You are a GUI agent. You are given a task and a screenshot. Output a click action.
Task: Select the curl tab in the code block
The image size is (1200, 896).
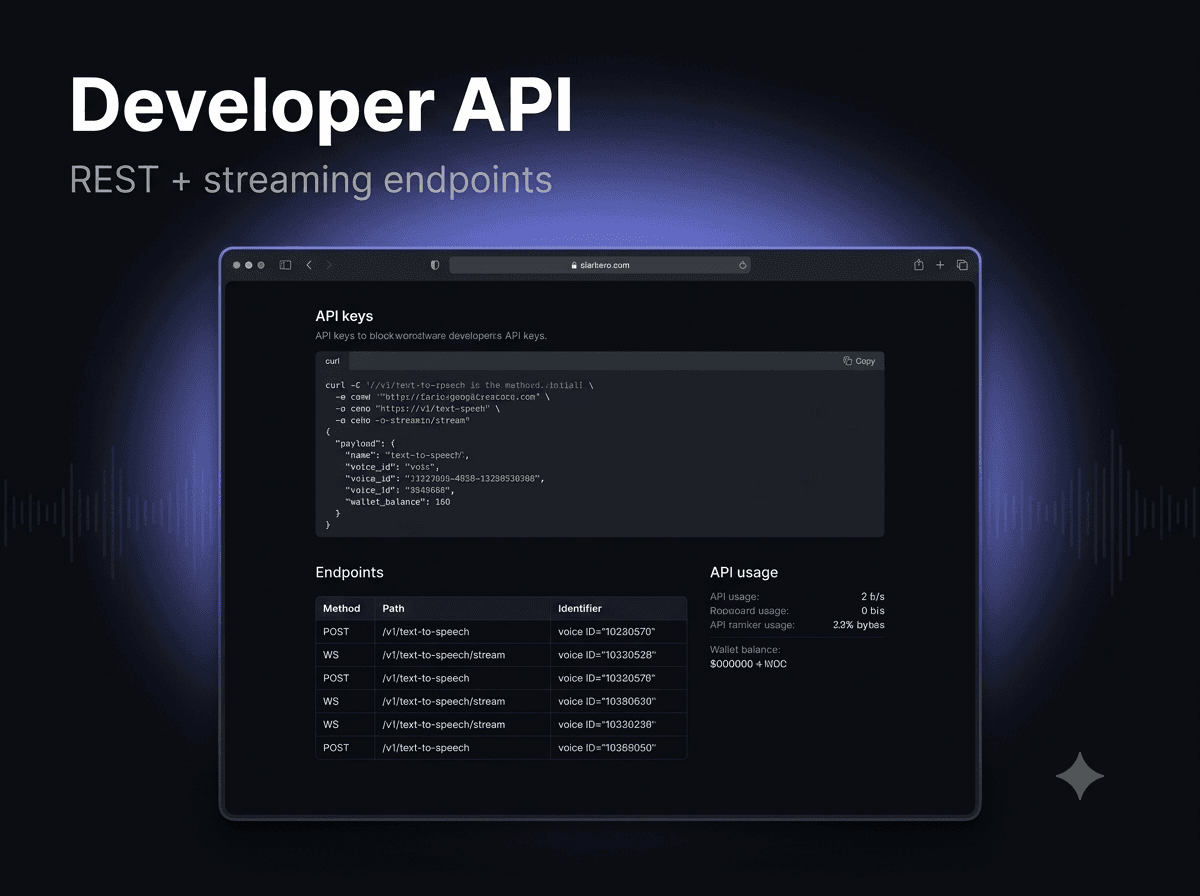tap(333, 361)
